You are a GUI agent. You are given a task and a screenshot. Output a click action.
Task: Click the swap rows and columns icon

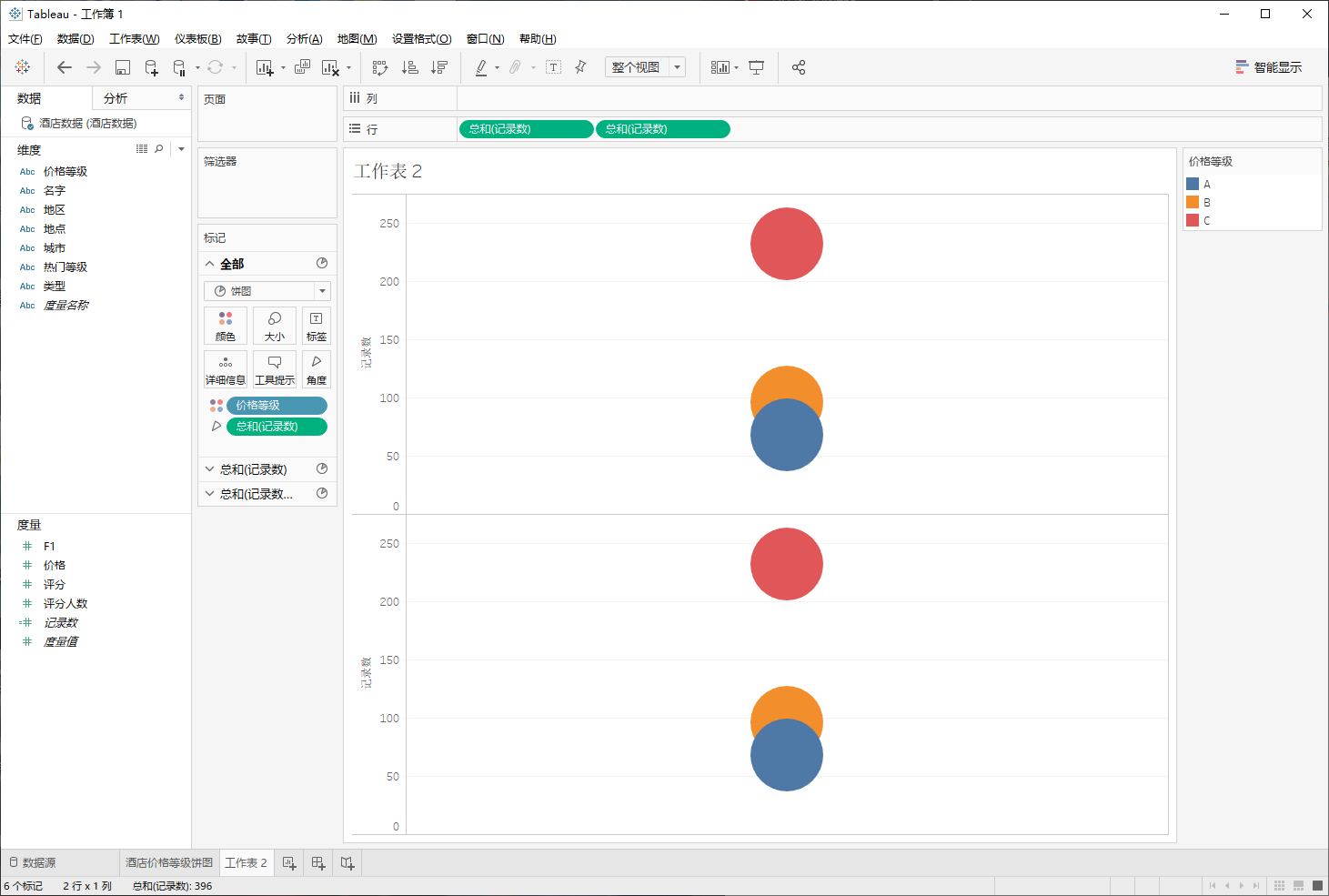pyautogui.click(x=380, y=67)
